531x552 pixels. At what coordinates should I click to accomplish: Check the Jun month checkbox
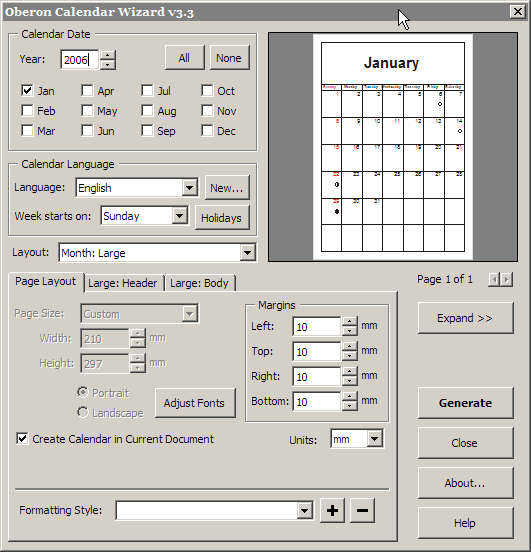pyautogui.click(x=87, y=131)
